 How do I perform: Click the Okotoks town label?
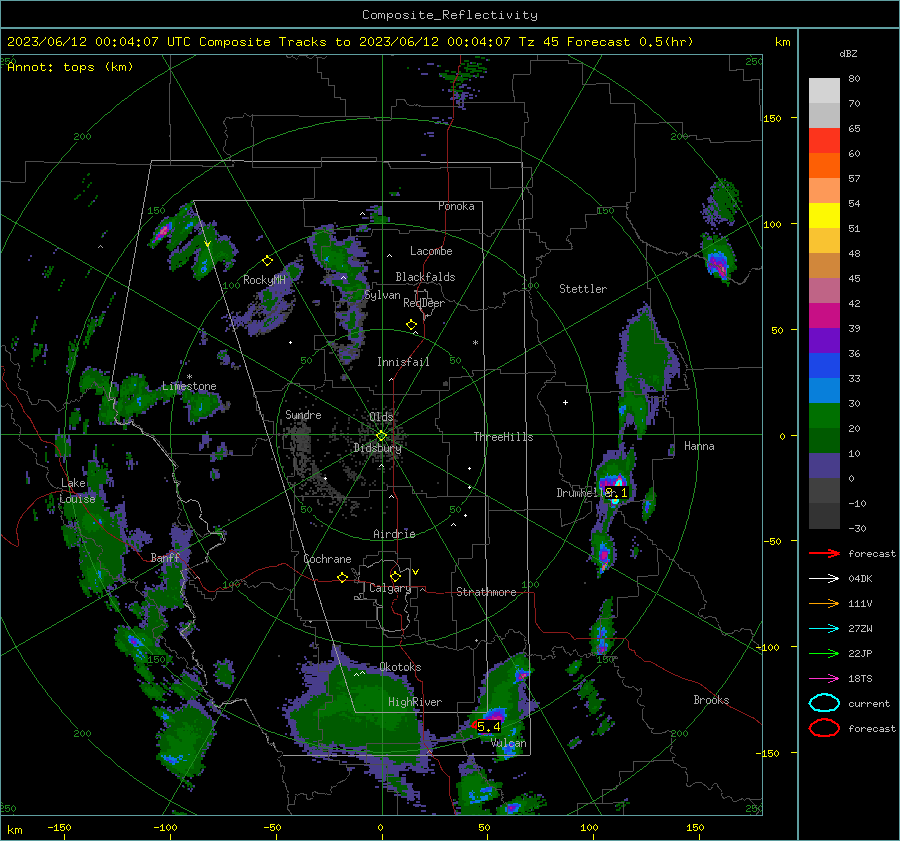coord(400,667)
